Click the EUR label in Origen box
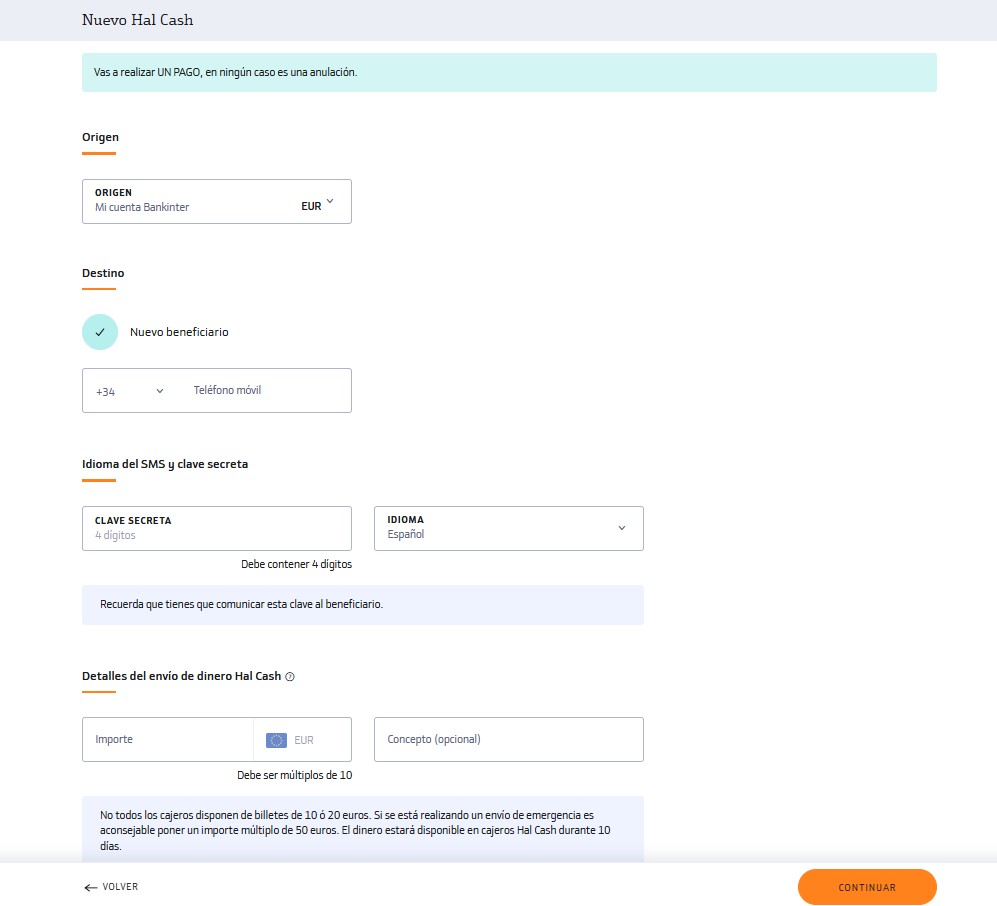Image resolution: width=997 pixels, height=906 pixels. click(x=311, y=206)
